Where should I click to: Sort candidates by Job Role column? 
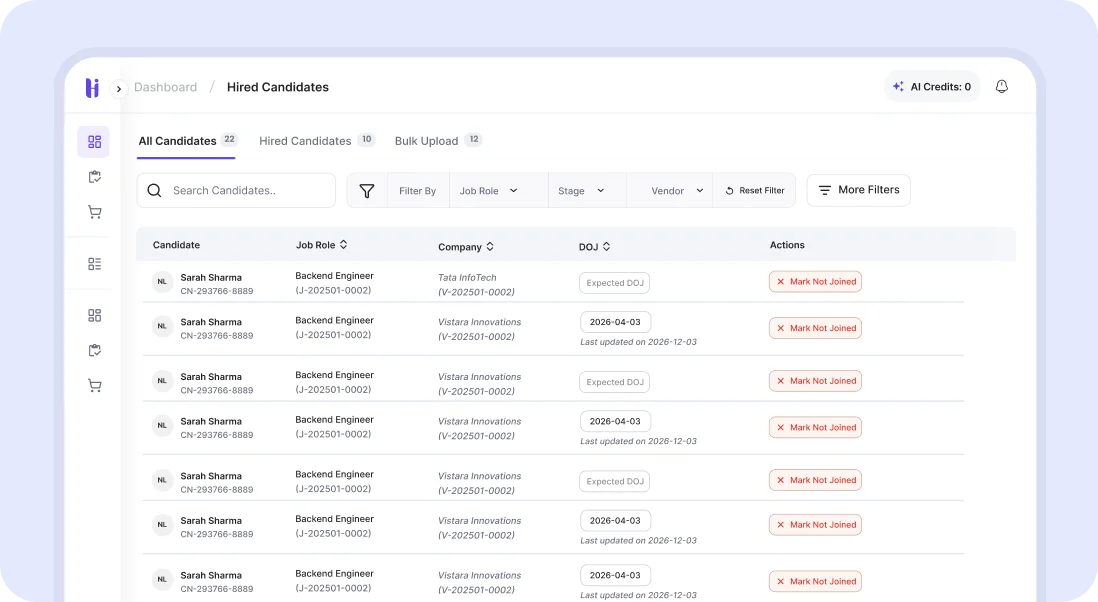pyautogui.click(x=342, y=244)
